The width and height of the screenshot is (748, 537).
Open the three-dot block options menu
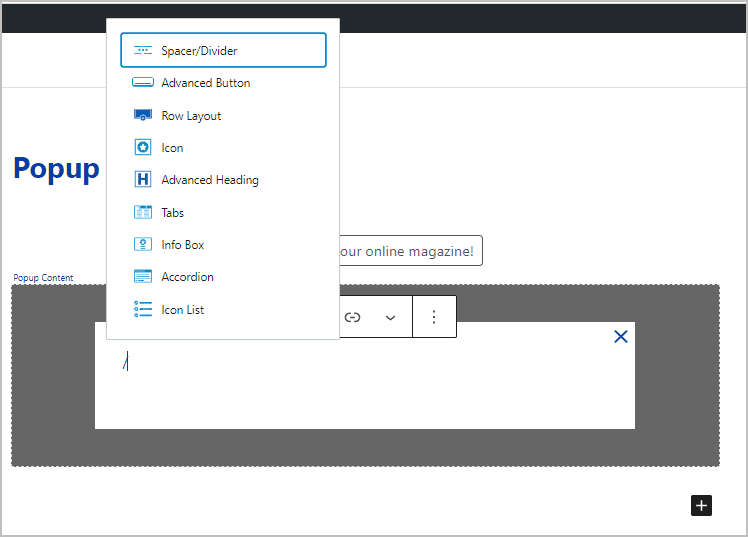pos(434,317)
